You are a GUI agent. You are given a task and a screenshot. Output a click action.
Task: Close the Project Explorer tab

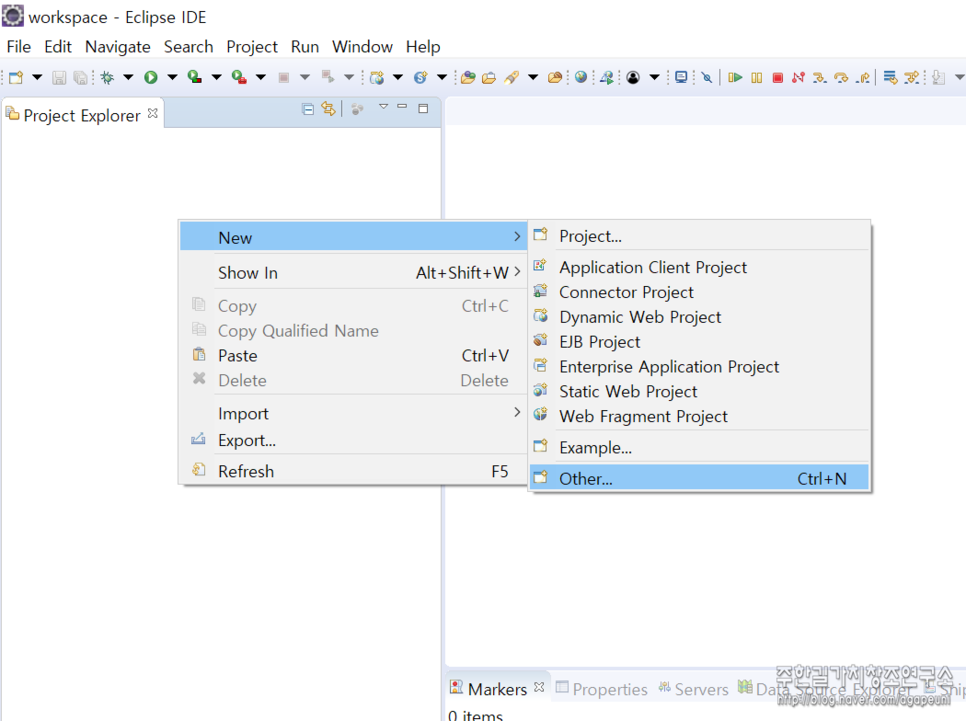tap(153, 113)
